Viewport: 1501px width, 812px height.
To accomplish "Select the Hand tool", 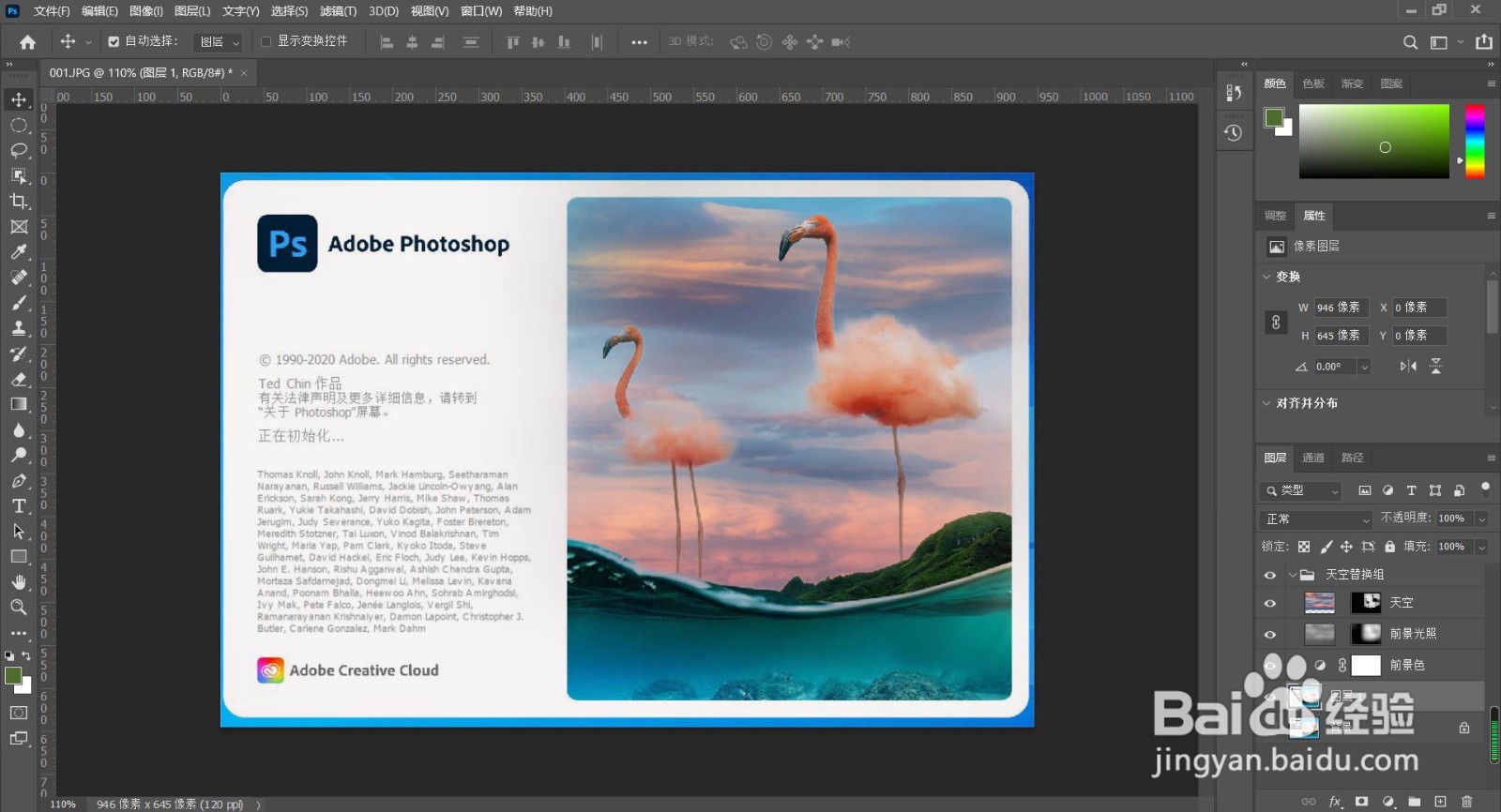I will tap(19, 581).
